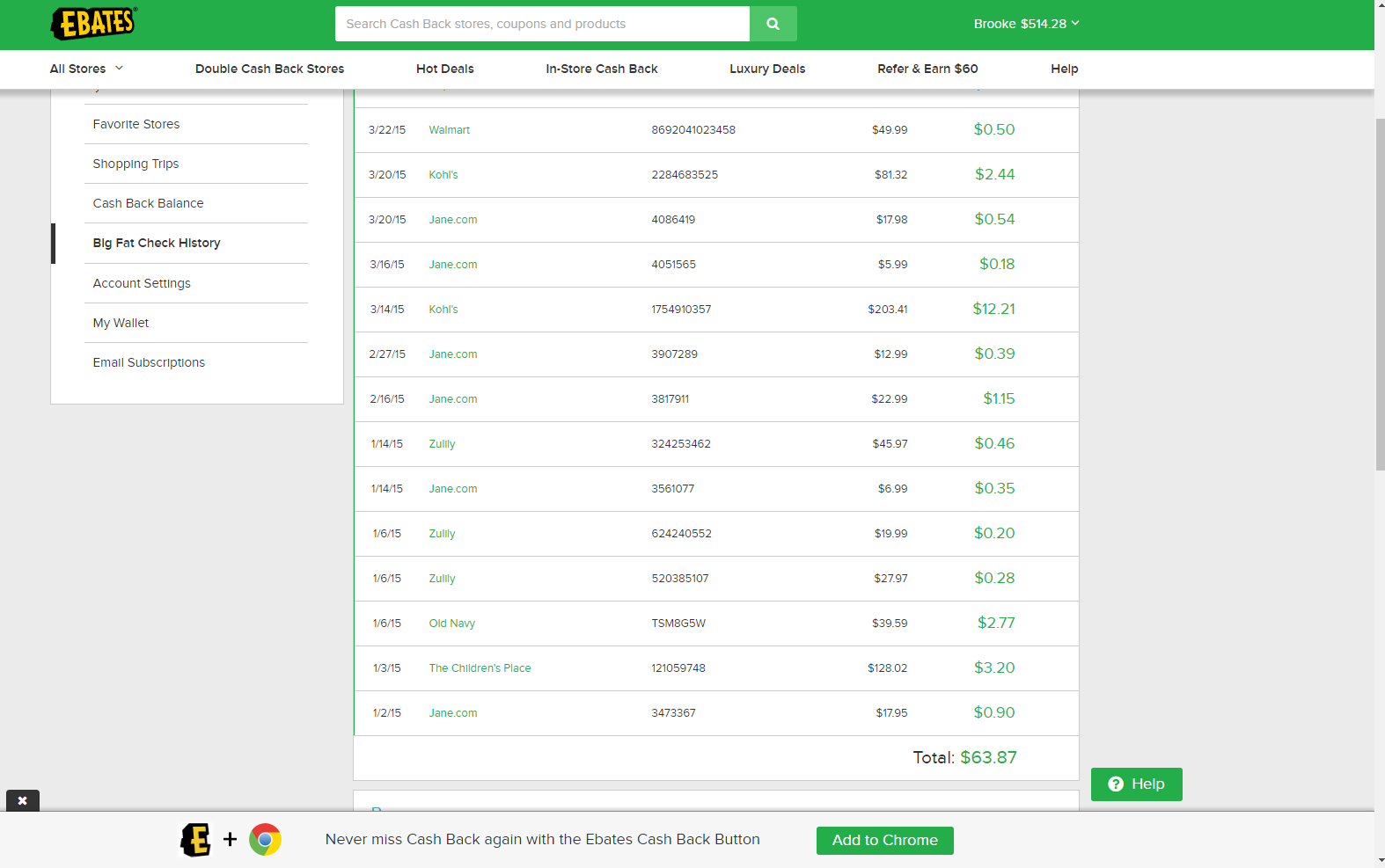Click Zulily link for order 324253462
The height and width of the screenshot is (868, 1385).
[x=442, y=444]
